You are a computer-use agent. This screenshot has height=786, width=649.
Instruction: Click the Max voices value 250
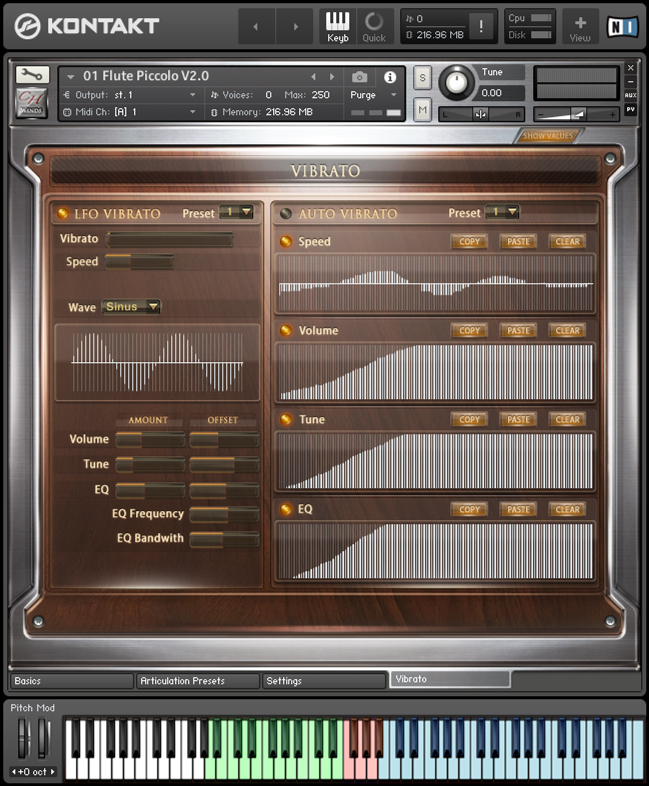pos(320,95)
